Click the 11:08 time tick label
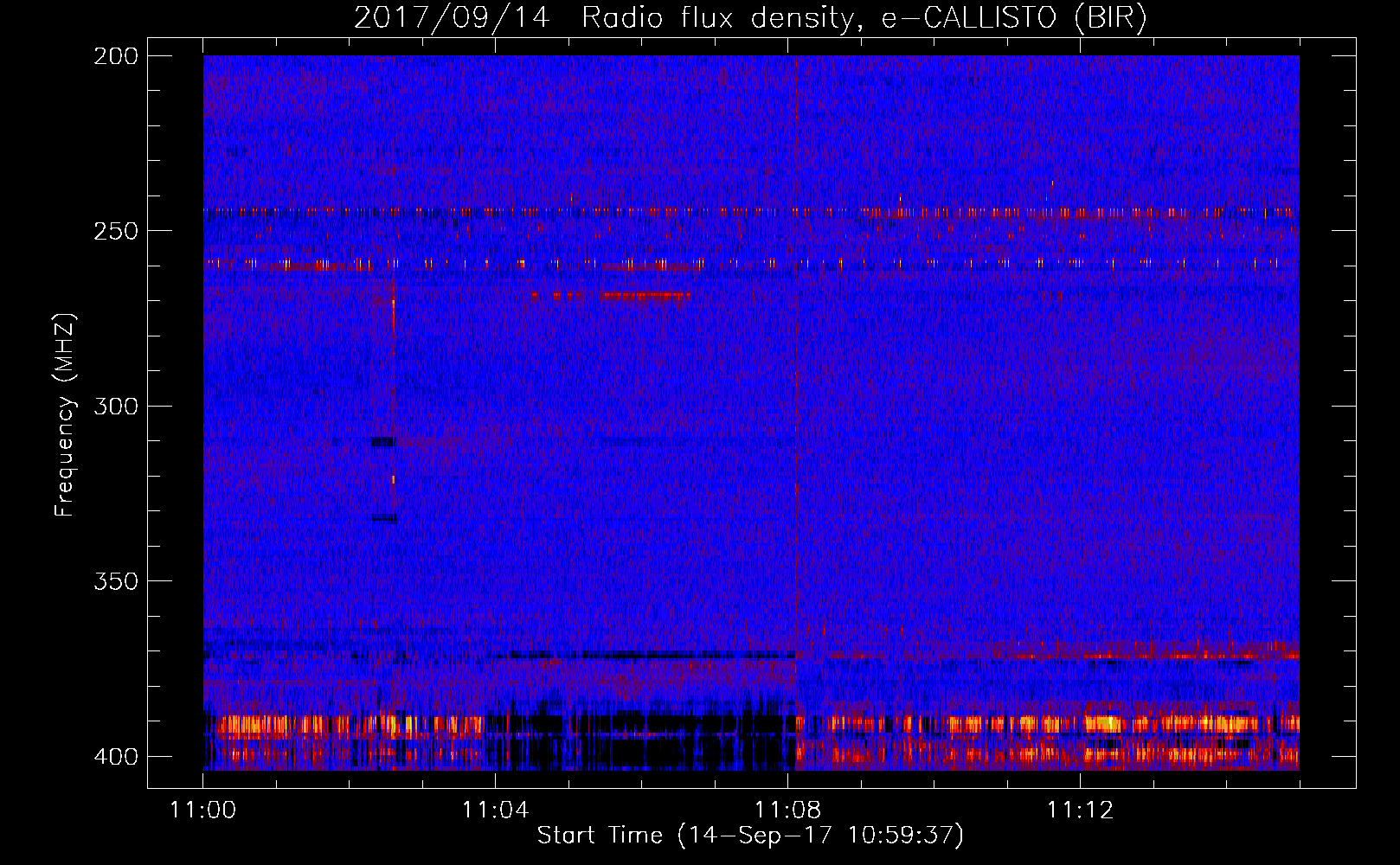This screenshot has height=865, width=1400. tap(787, 811)
